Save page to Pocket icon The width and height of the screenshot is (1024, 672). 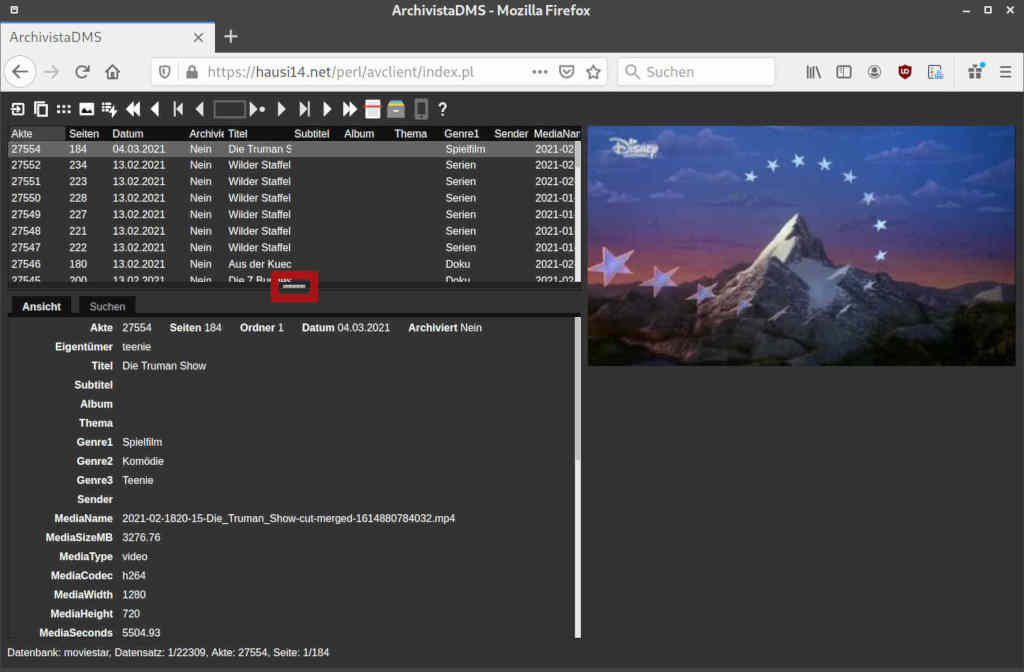[567, 72]
